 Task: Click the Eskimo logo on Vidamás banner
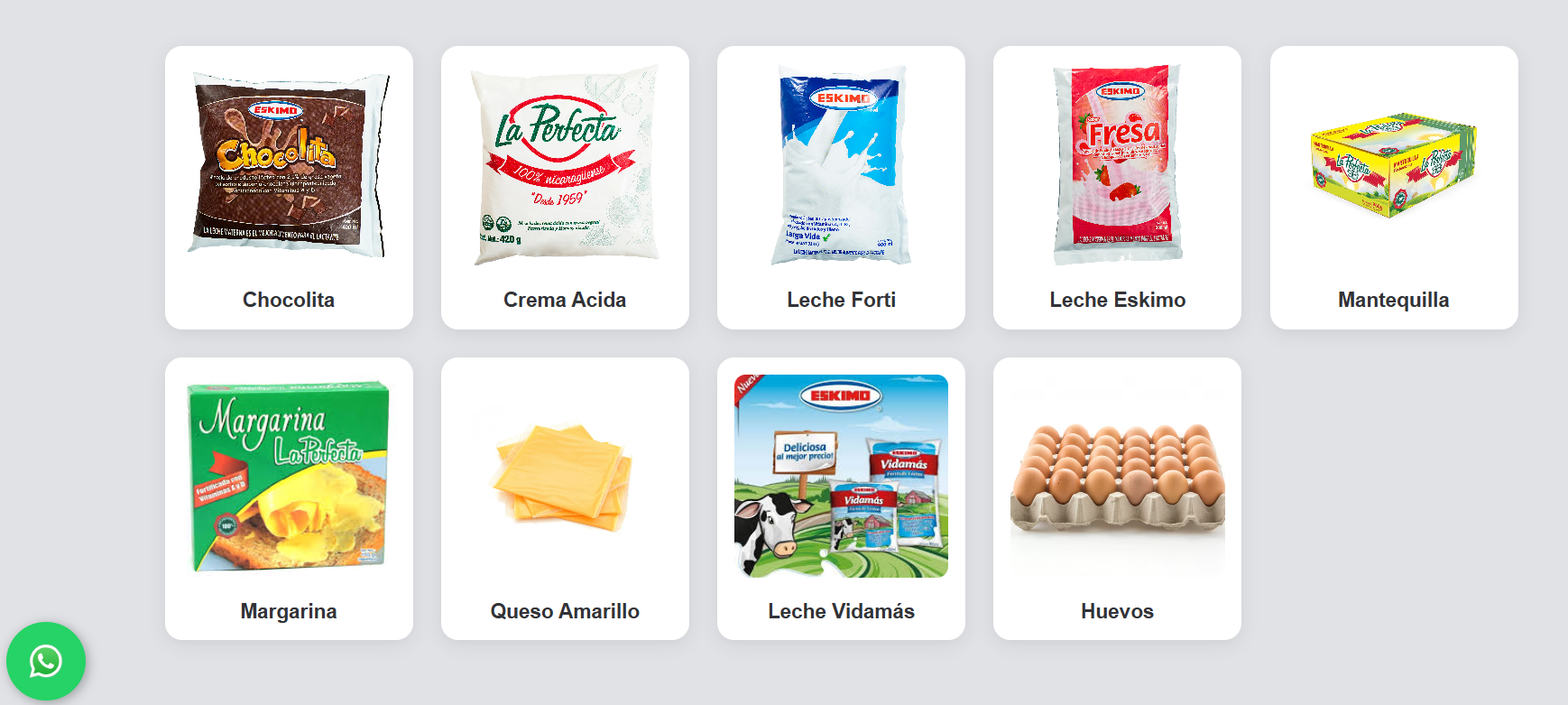(x=840, y=395)
